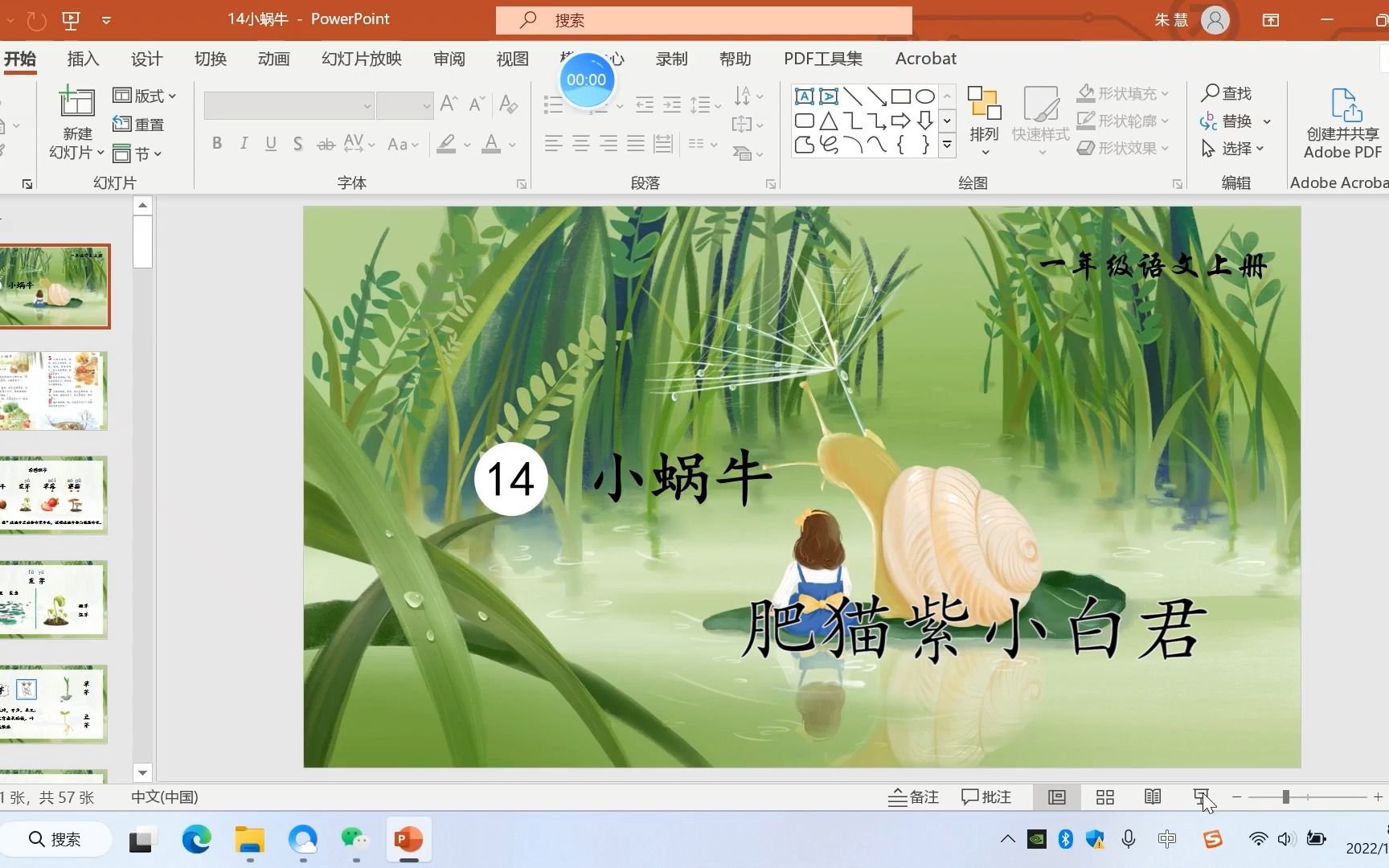The height and width of the screenshot is (868, 1389).
Task: Click the Find (查找) button
Action: [x=1227, y=93]
